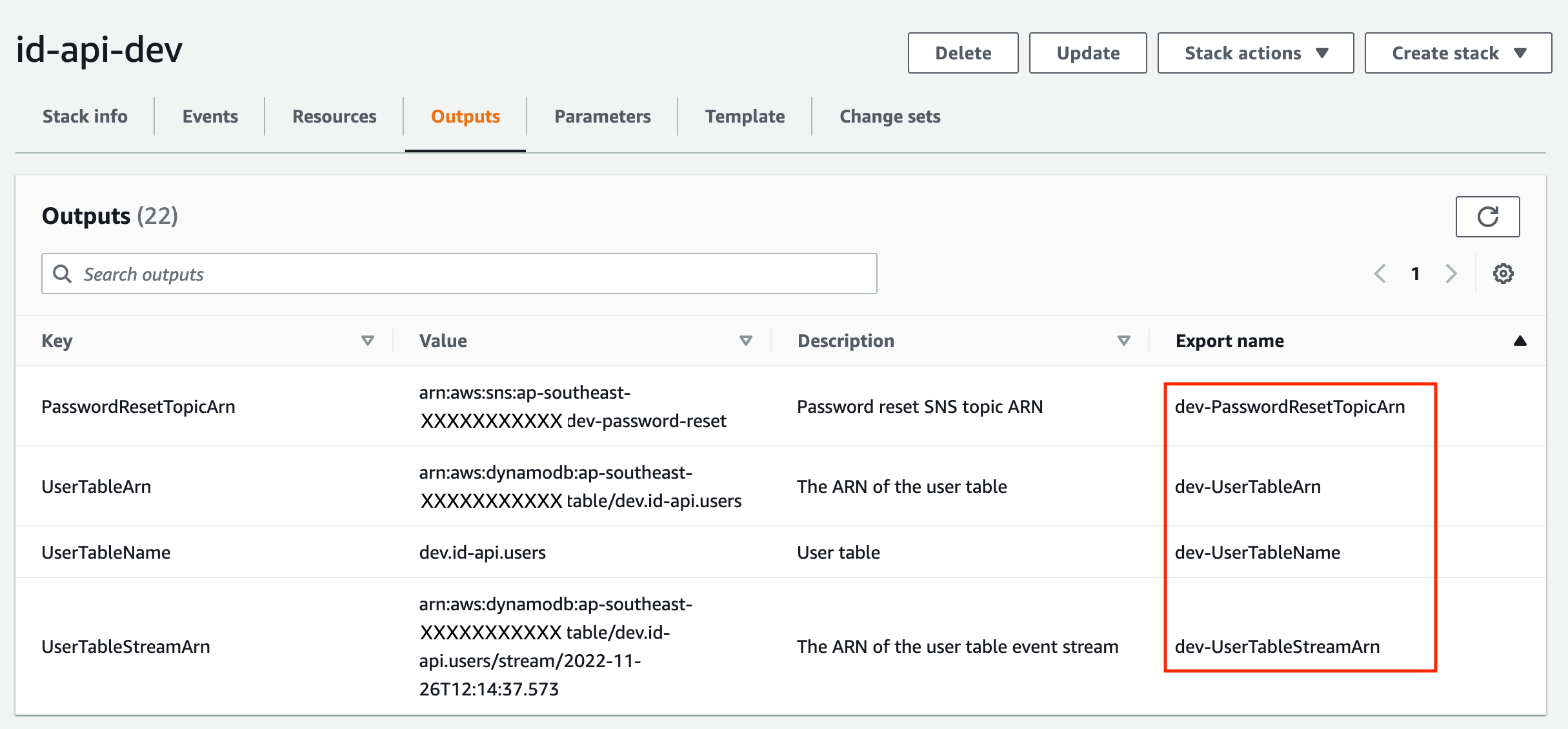Open the Create stack dropdown
This screenshot has height=729, width=1568.
(x=1458, y=52)
